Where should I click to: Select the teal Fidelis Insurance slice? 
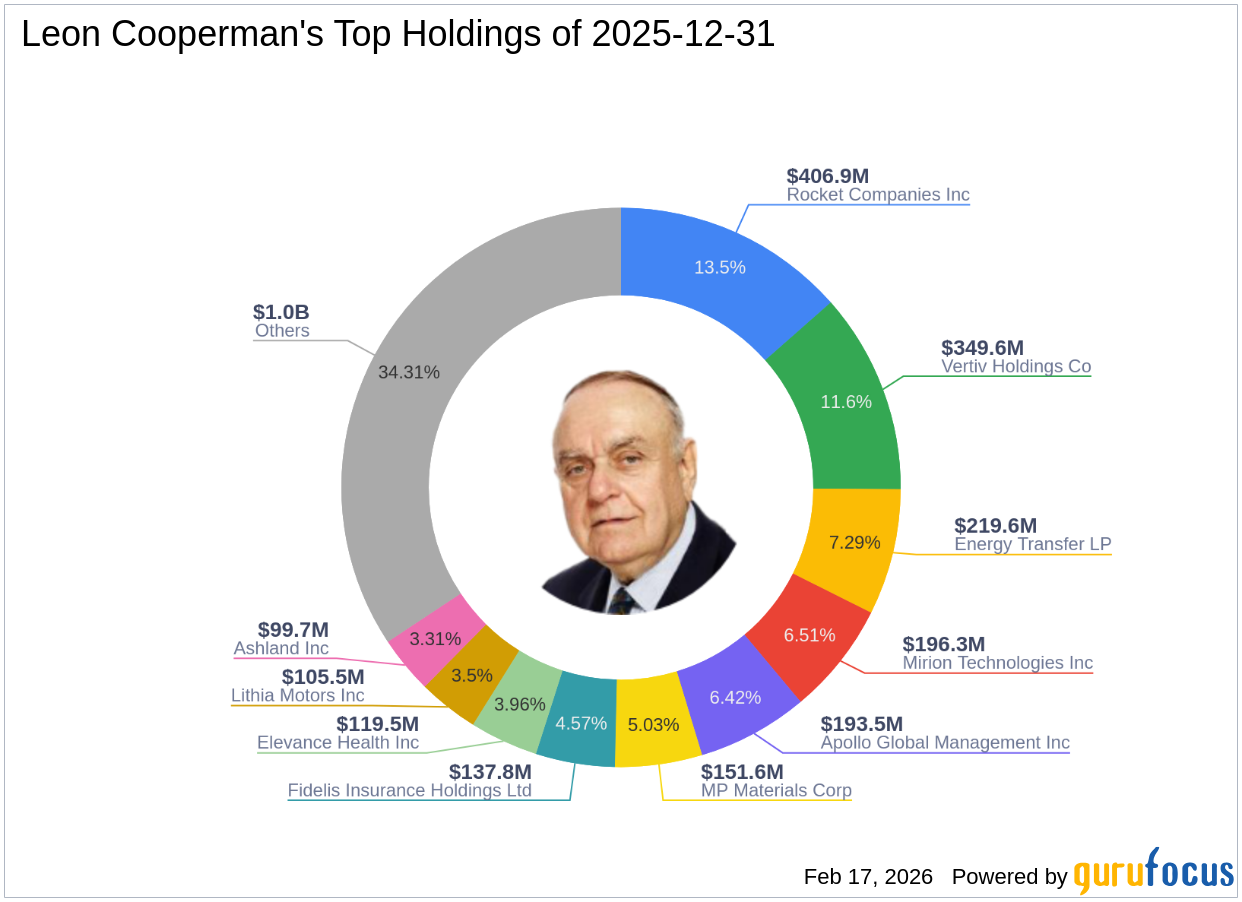coord(581,721)
